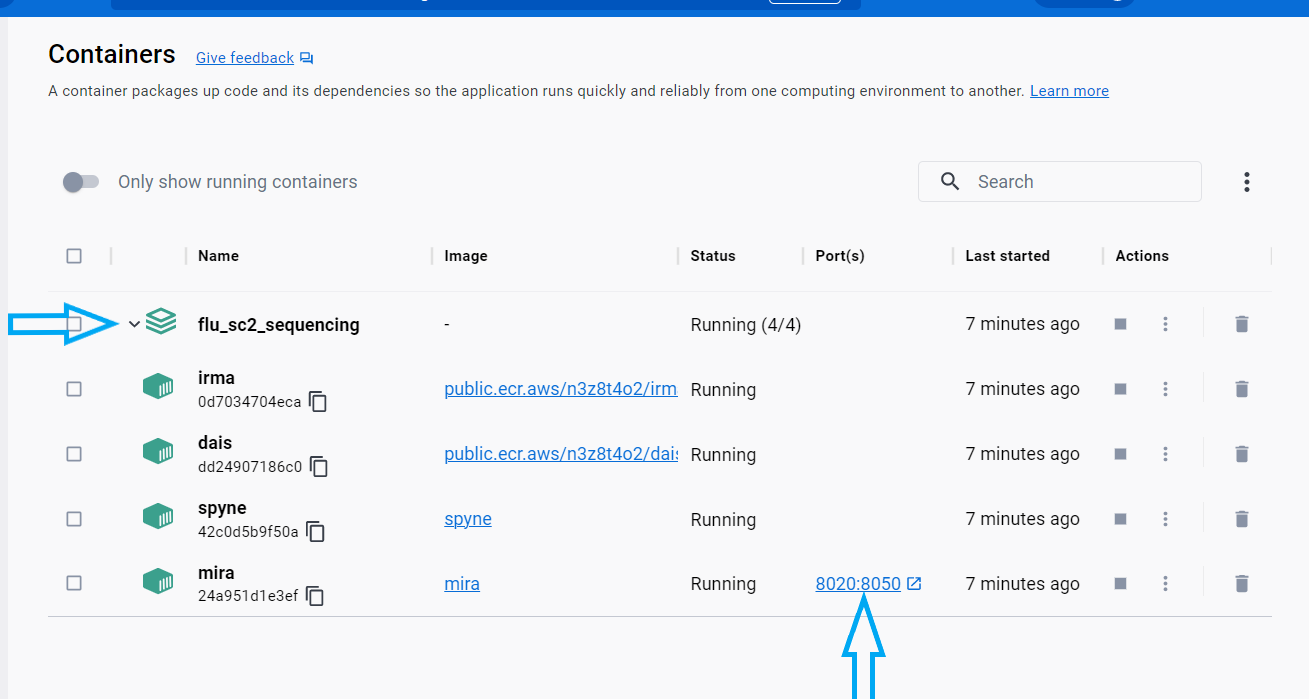The height and width of the screenshot is (699, 1309).
Task: Stop the flu_sc2_sequencing container stack
Action: tap(1120, 324)
